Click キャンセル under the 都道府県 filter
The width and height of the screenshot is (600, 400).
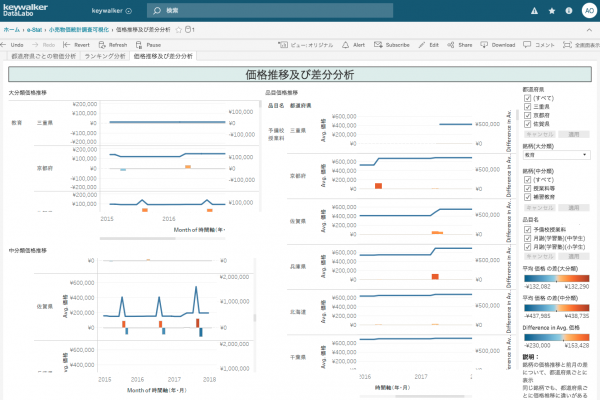540,134
